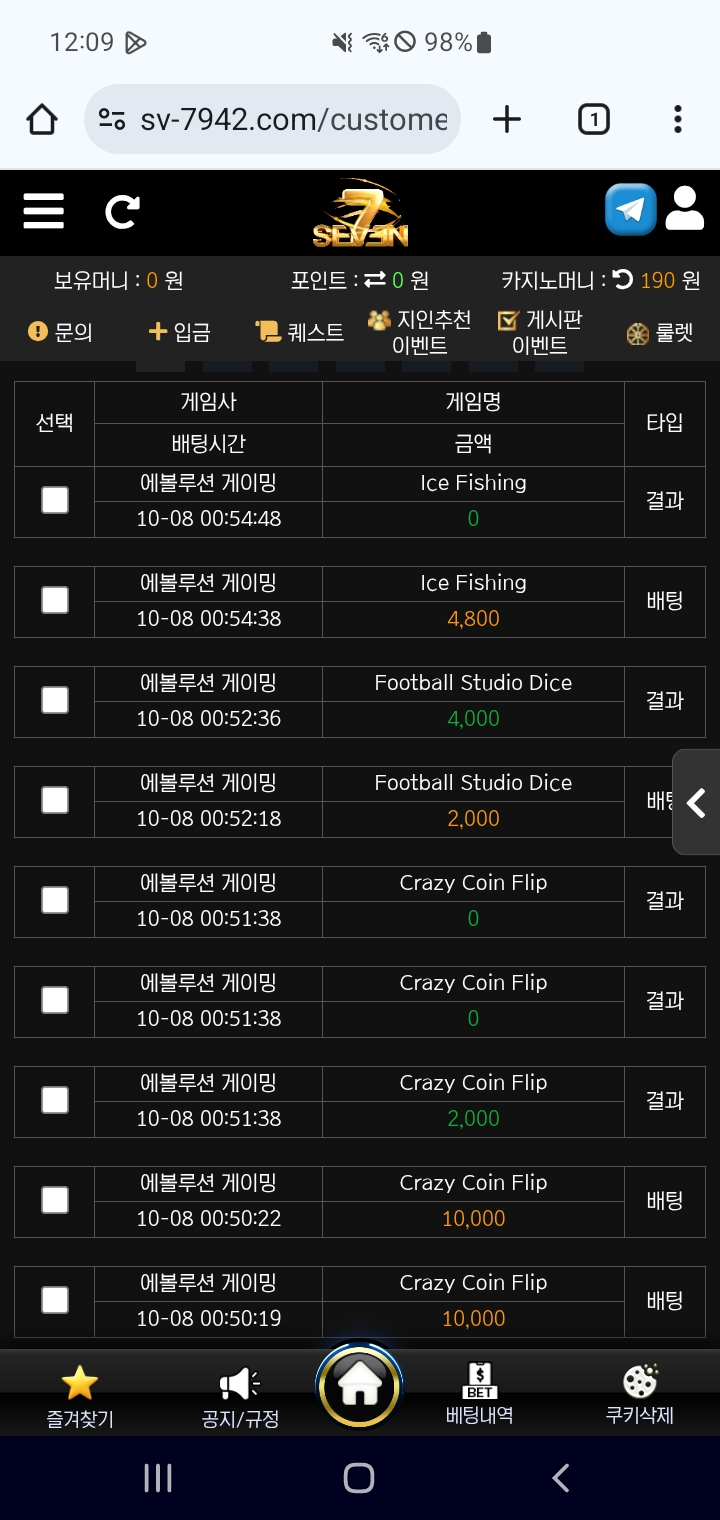Open 퀘스트 quest link
Viewport: 720px width, 1520px height.
pos(299,332)
